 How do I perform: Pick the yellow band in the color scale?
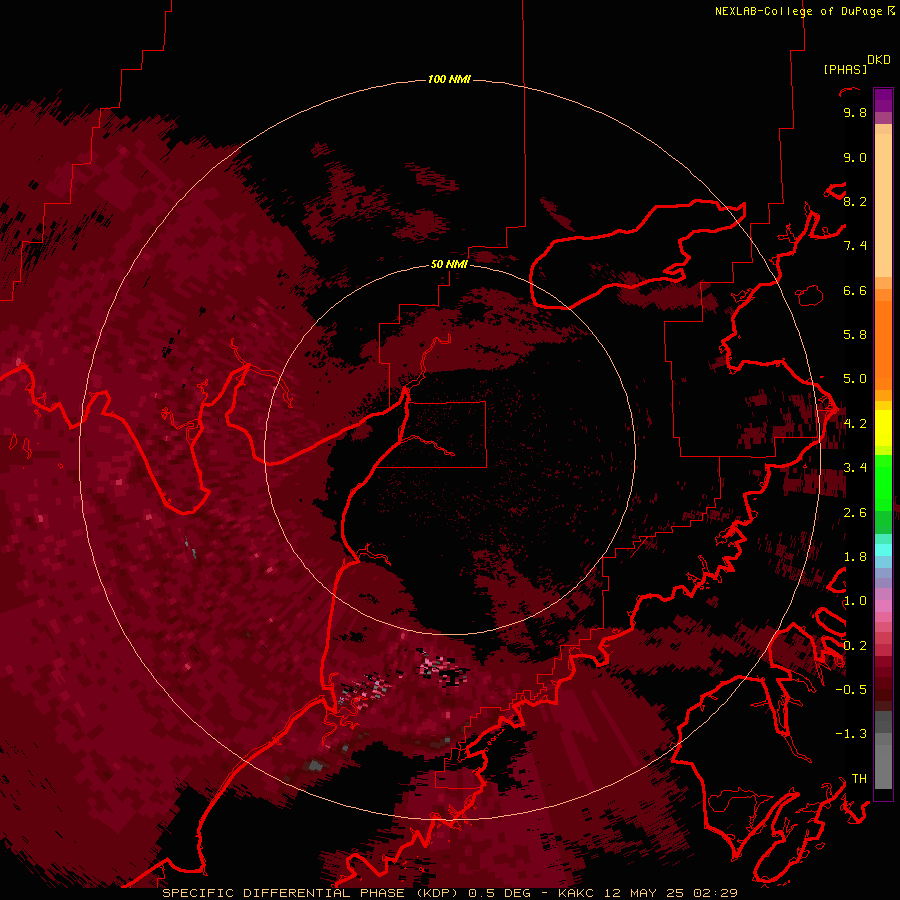coord(883,428)
